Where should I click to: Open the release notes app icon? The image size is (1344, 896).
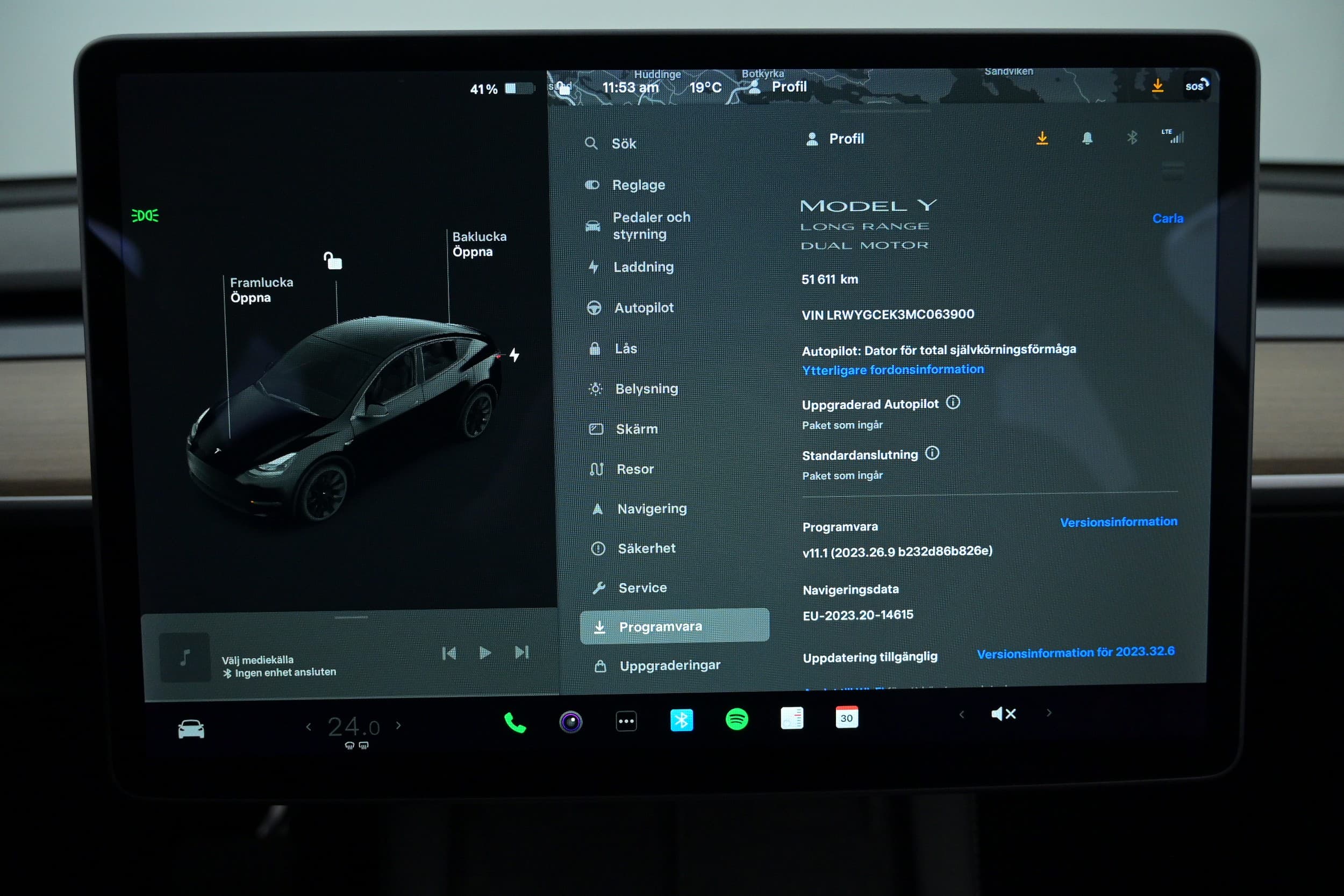792,718
